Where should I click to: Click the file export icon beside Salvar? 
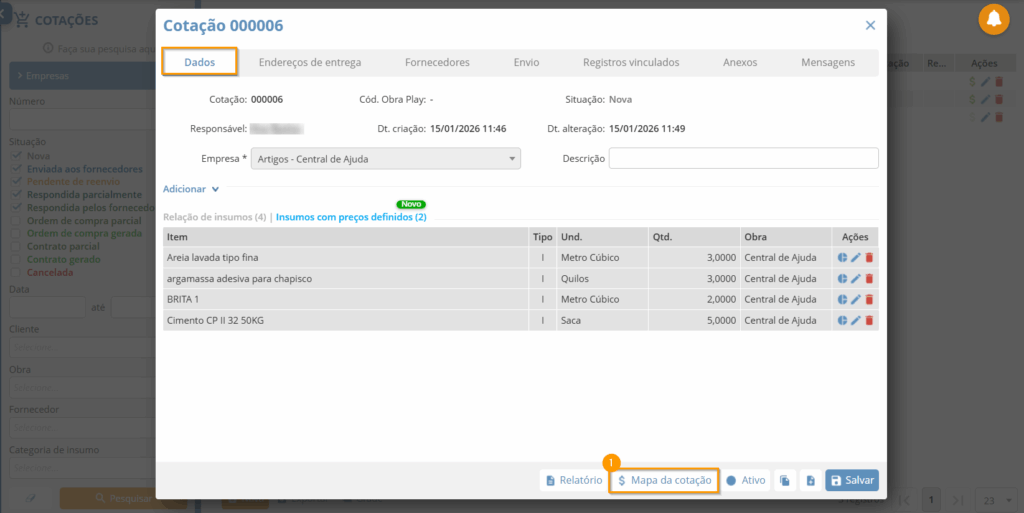pos(810,481)
